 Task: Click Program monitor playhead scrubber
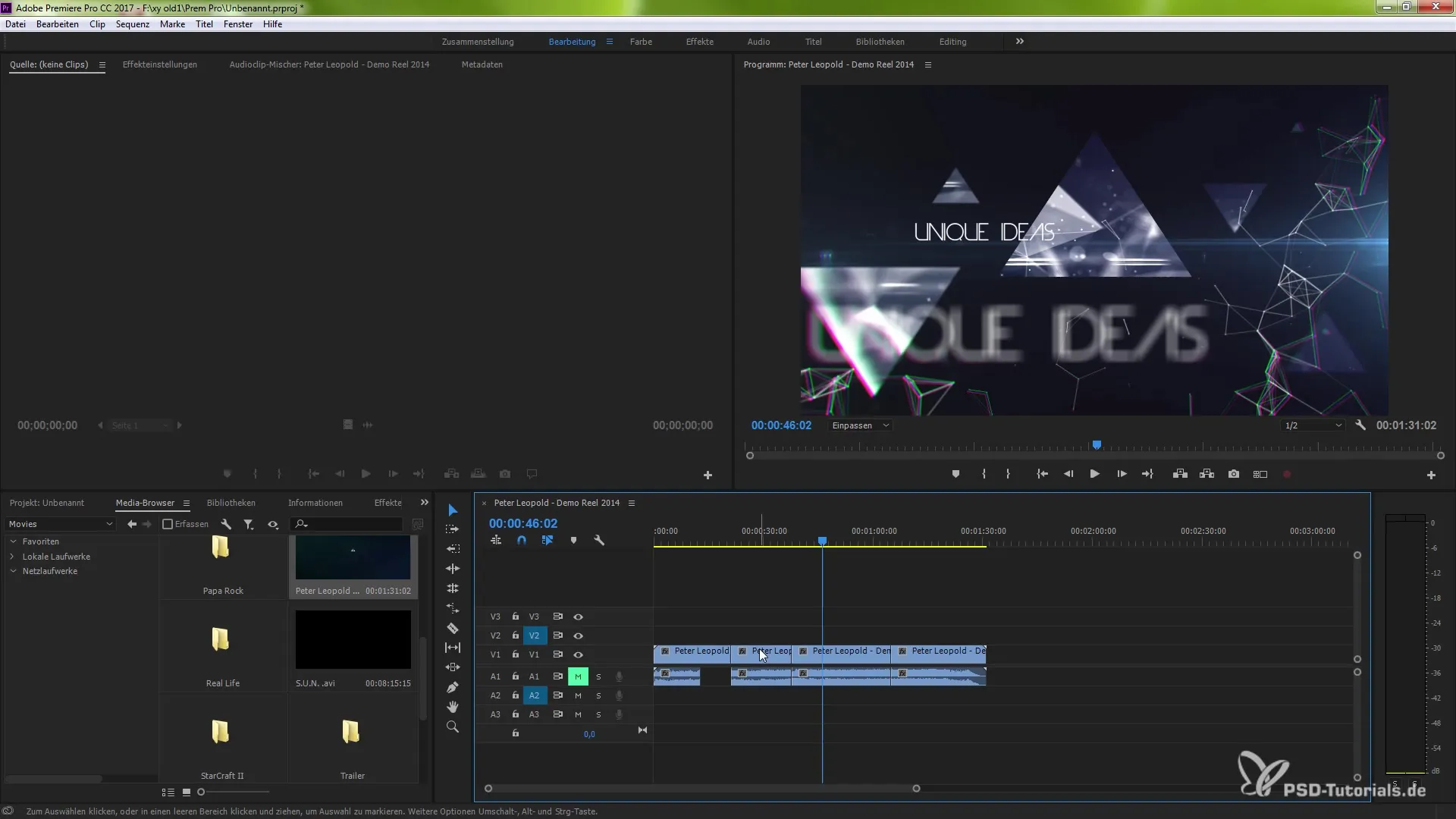(1097, 445)
